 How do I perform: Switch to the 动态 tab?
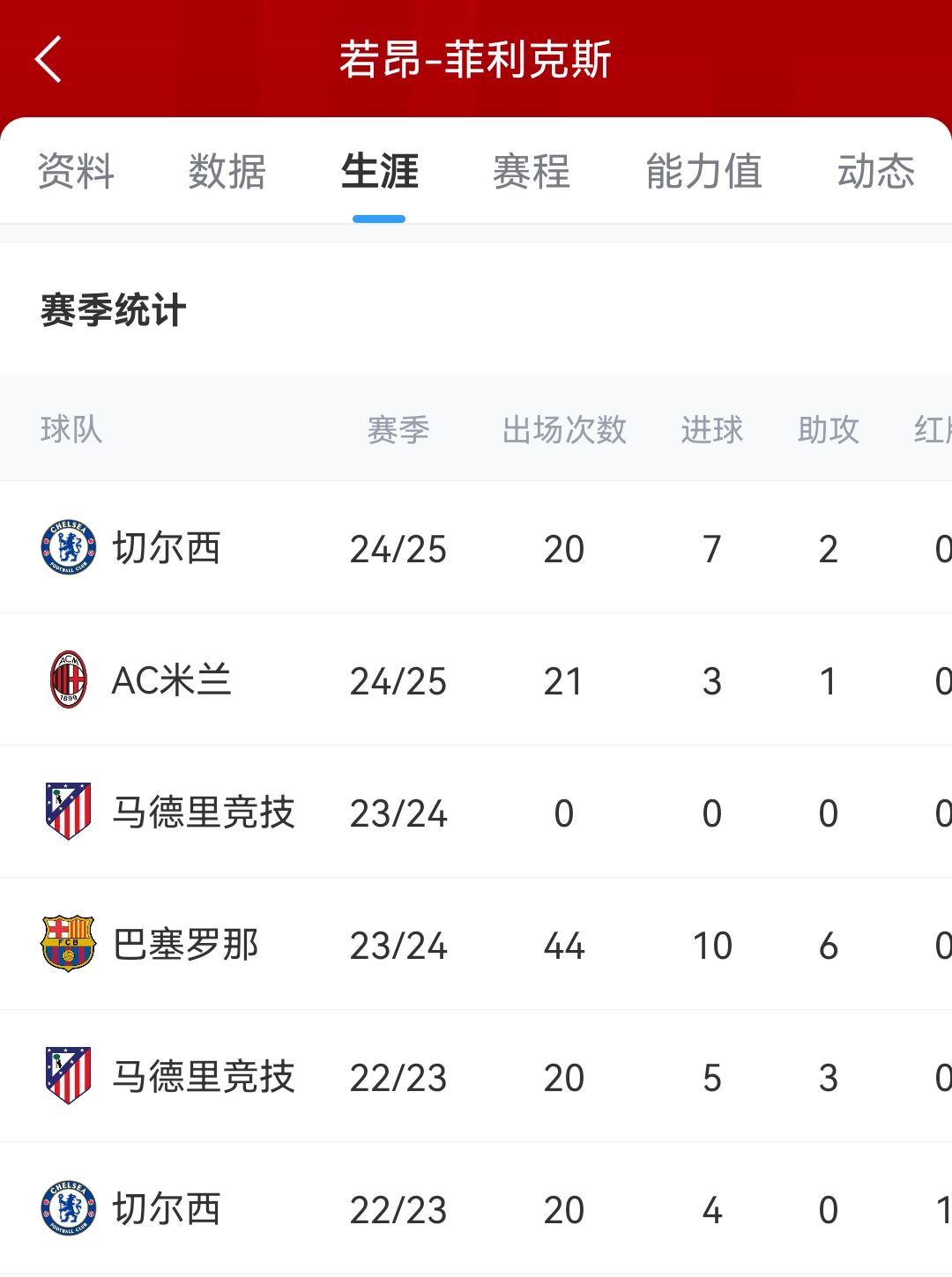point(875,171)
